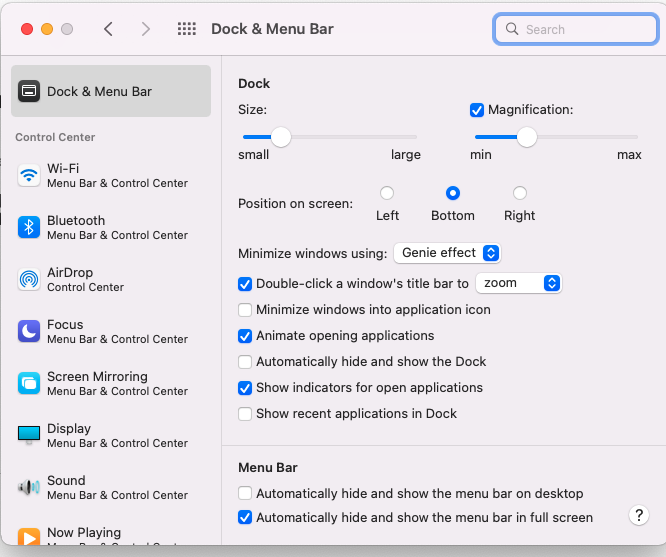Viewport: 666px width, 557px height.
Task: Select the Left dock position radio button
Action: (387, 193)
